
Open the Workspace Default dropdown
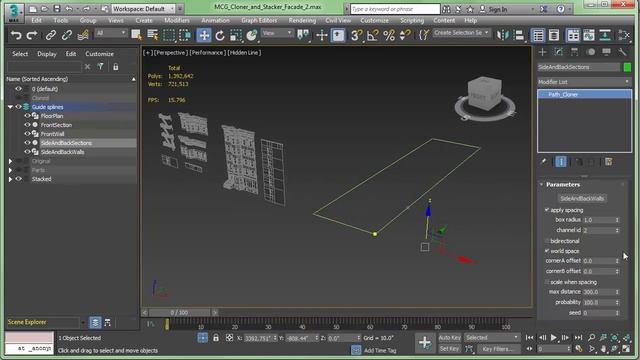click(143, 9)
